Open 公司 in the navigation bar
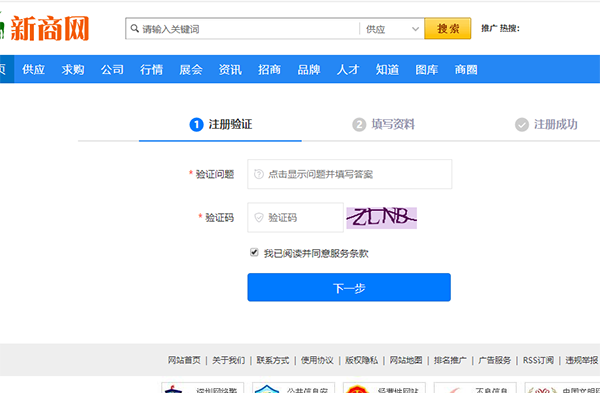 (112, 69)
